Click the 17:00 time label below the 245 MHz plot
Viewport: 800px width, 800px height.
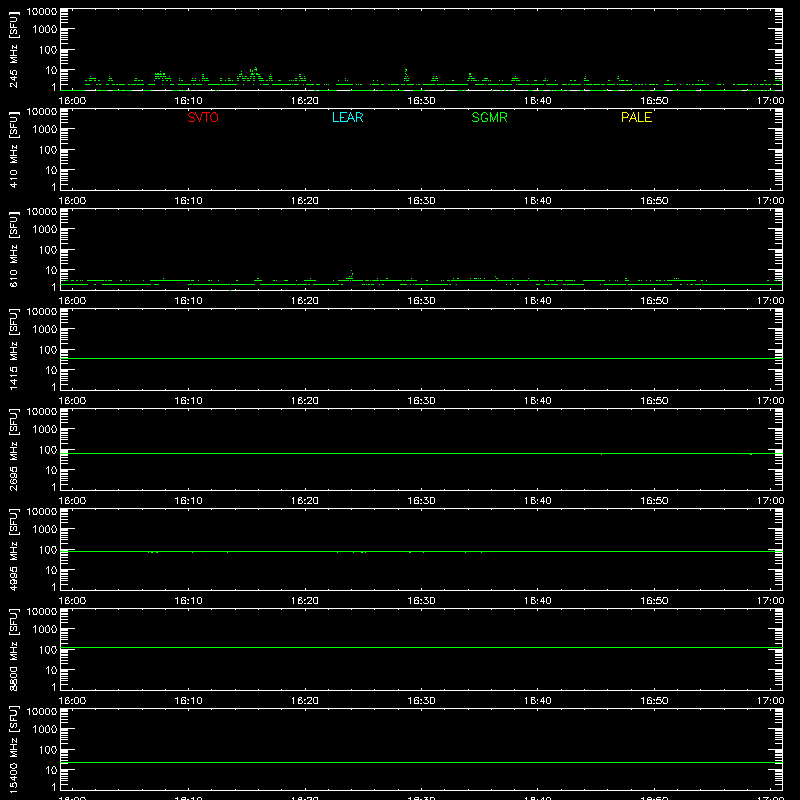pos(770,101)
